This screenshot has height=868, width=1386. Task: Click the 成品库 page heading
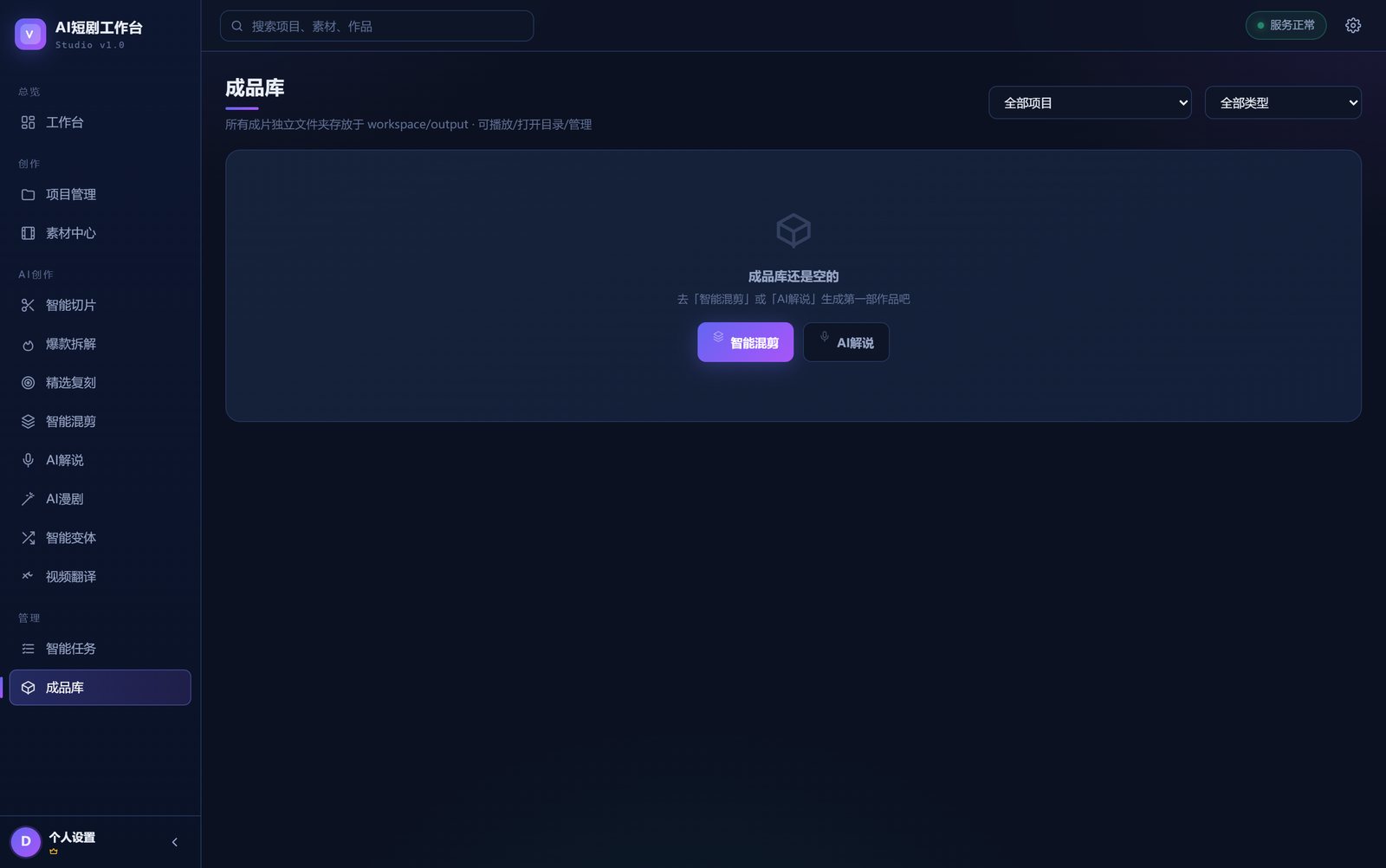click(x=255, y=87)
